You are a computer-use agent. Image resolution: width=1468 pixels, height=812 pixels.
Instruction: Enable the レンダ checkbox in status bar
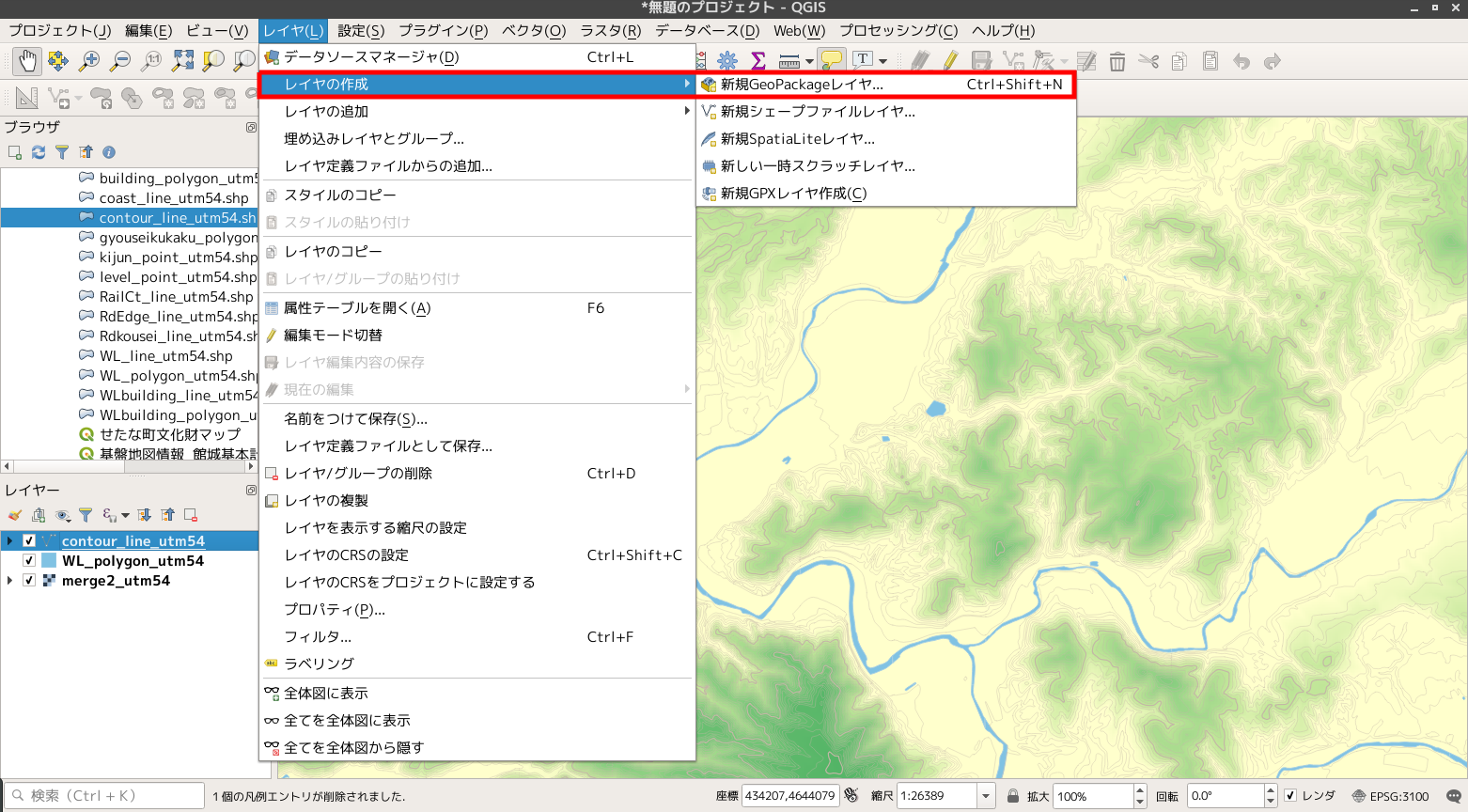1293,795
